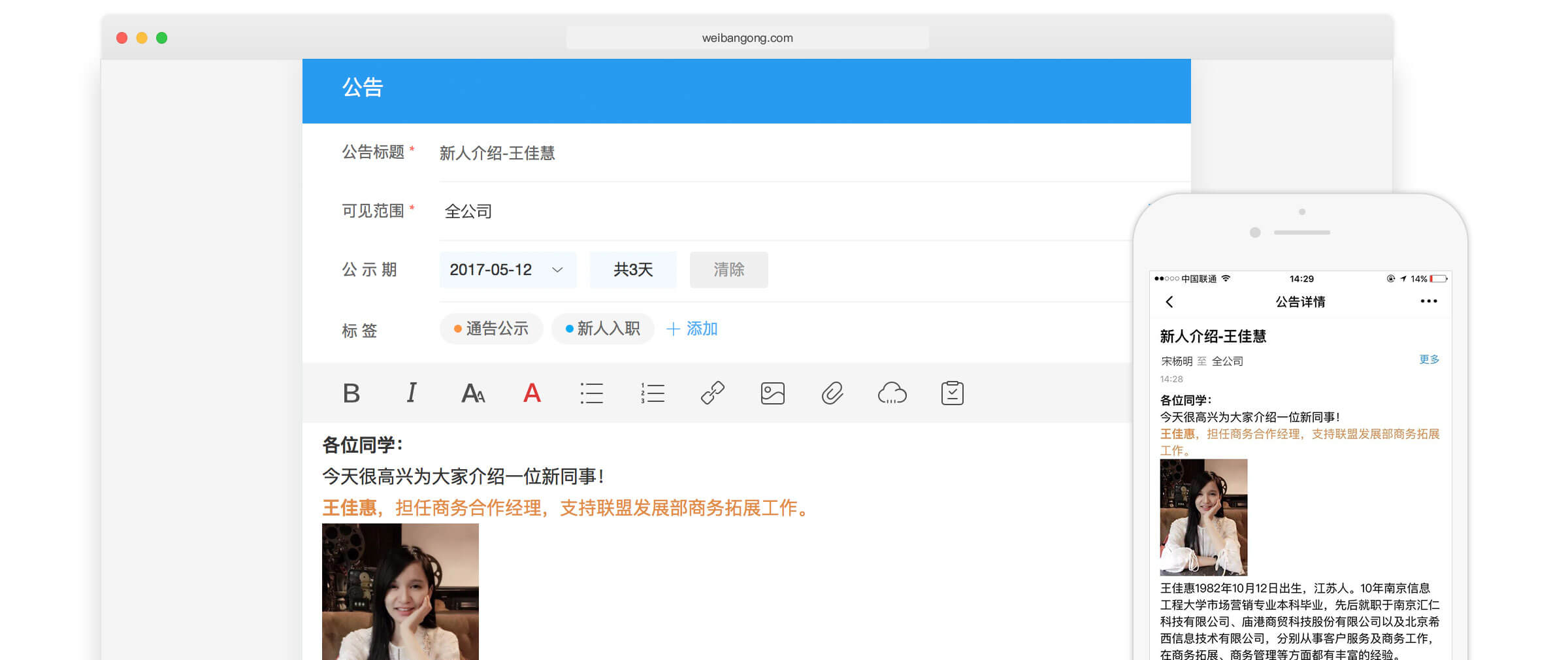The width and height of the screenshot is (1568, 660).
Task: Tap the photo in the phone preview
Action: point(1203,517)
